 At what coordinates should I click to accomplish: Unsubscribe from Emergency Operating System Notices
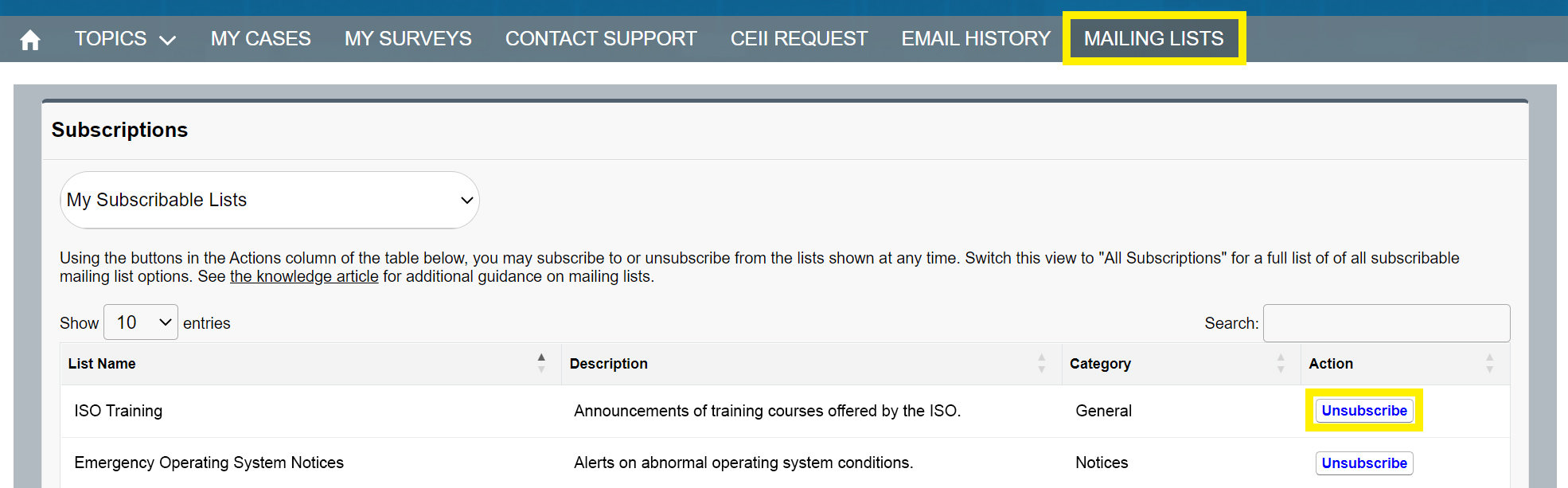coord(1363,463)
